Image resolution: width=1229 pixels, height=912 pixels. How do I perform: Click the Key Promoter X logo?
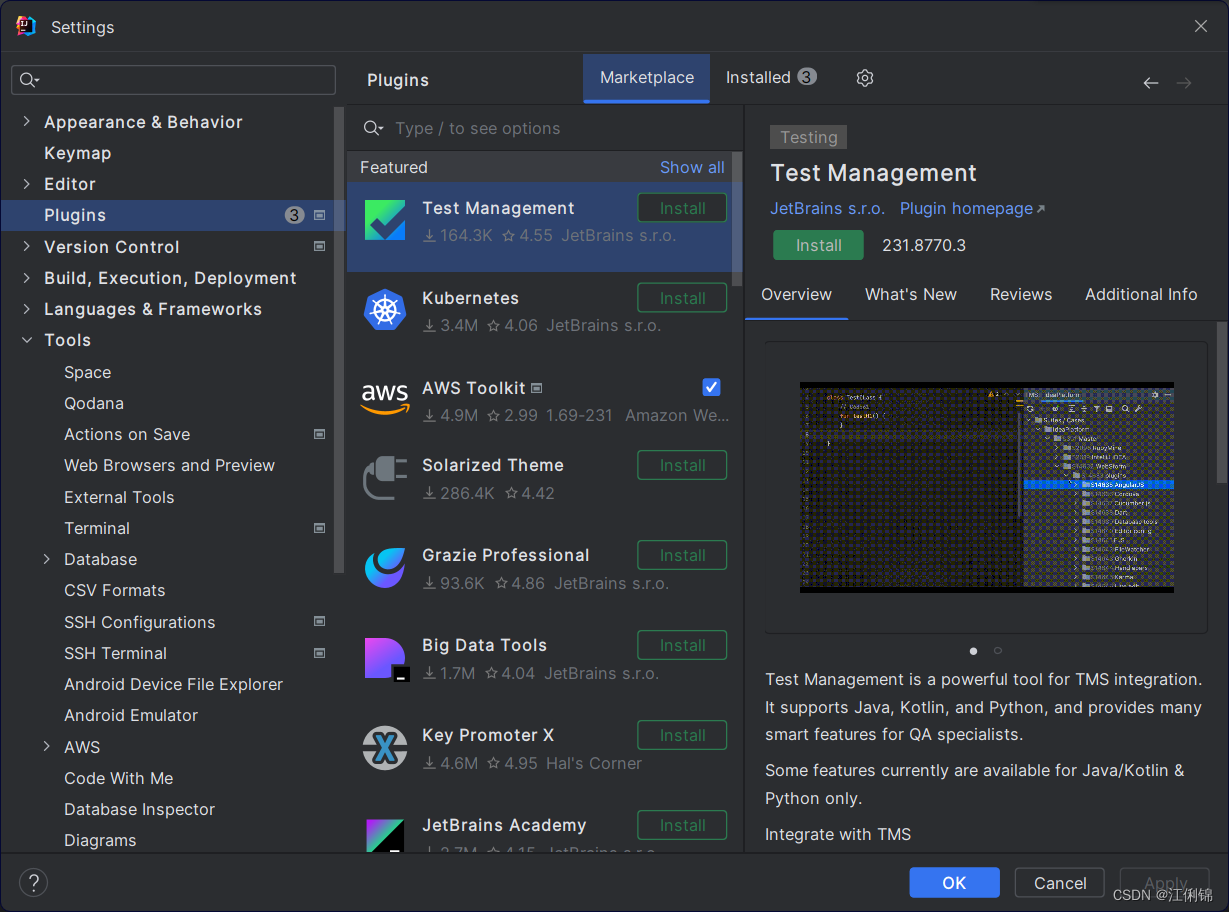point(385,748)
